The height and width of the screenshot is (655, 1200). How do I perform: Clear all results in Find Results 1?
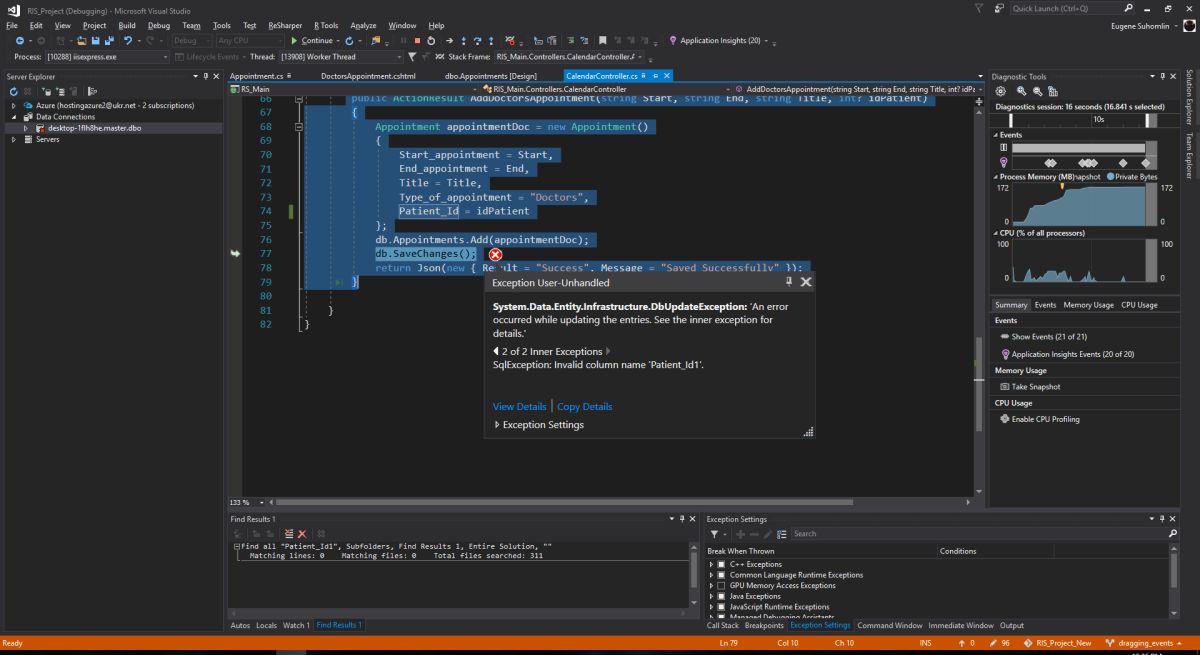[x=301, y=534]
